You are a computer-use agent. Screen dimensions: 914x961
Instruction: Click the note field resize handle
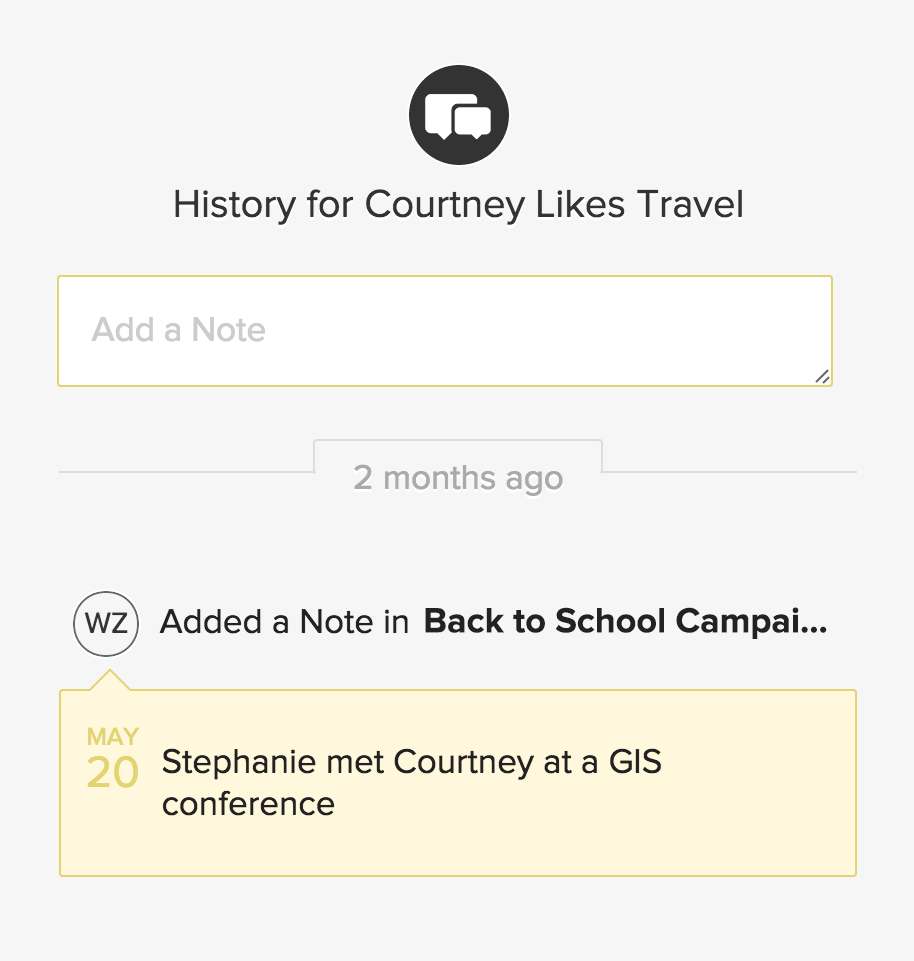(x=822, y=376)
